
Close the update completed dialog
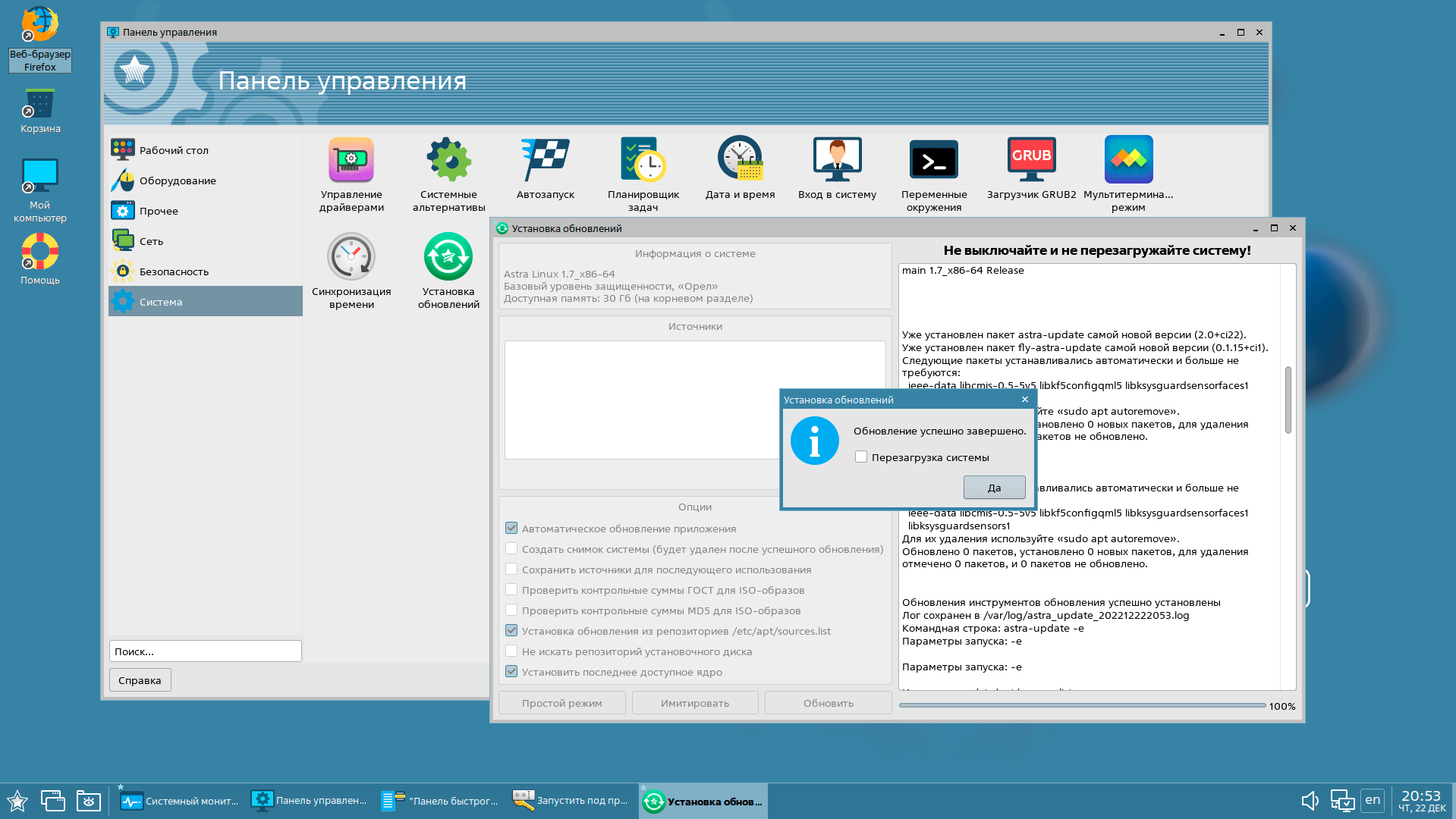(1025, 400)
